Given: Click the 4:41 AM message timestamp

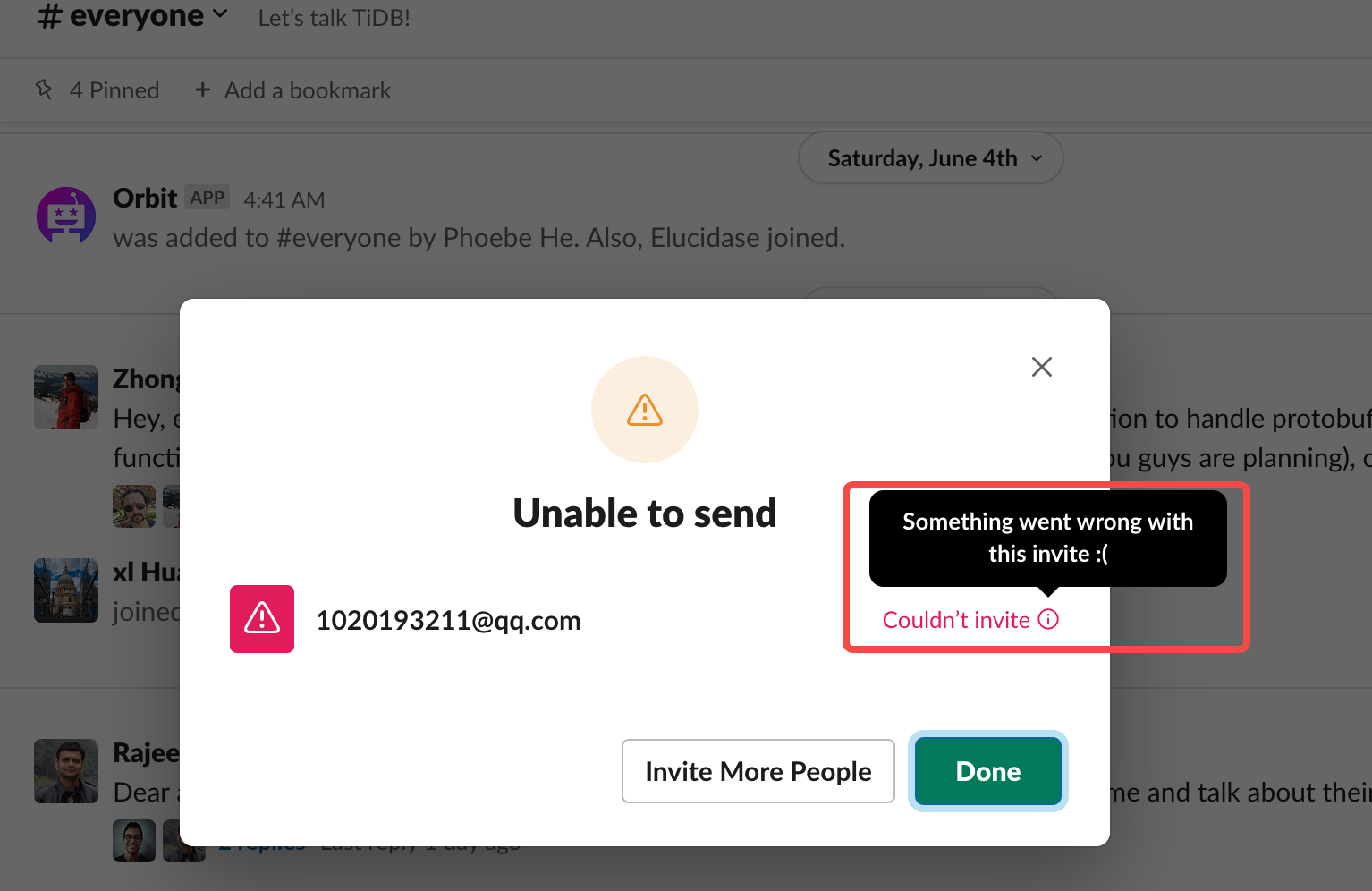Looking at the screenshot, I should pos(284,199).
